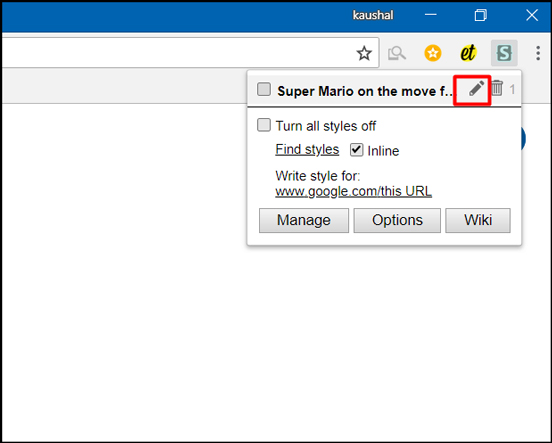This screenshot has width=552, height=443.
Task: Uncheck the Inline checkbox
Action: 356,150
